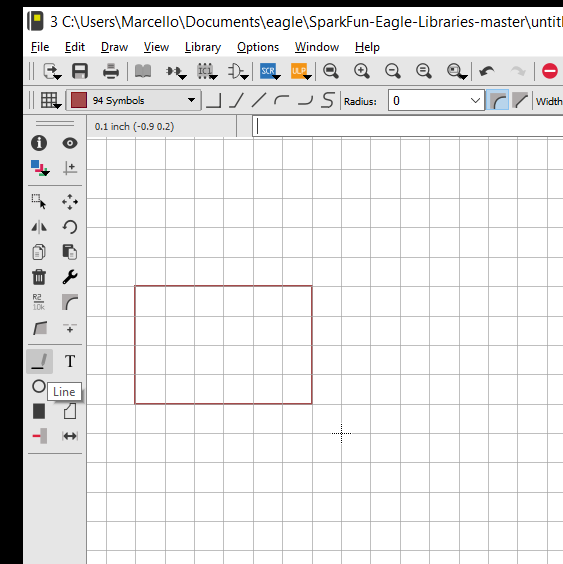Enable the round miter style
Viewport: 563px width, 564px height.
[x=497, y=100]
